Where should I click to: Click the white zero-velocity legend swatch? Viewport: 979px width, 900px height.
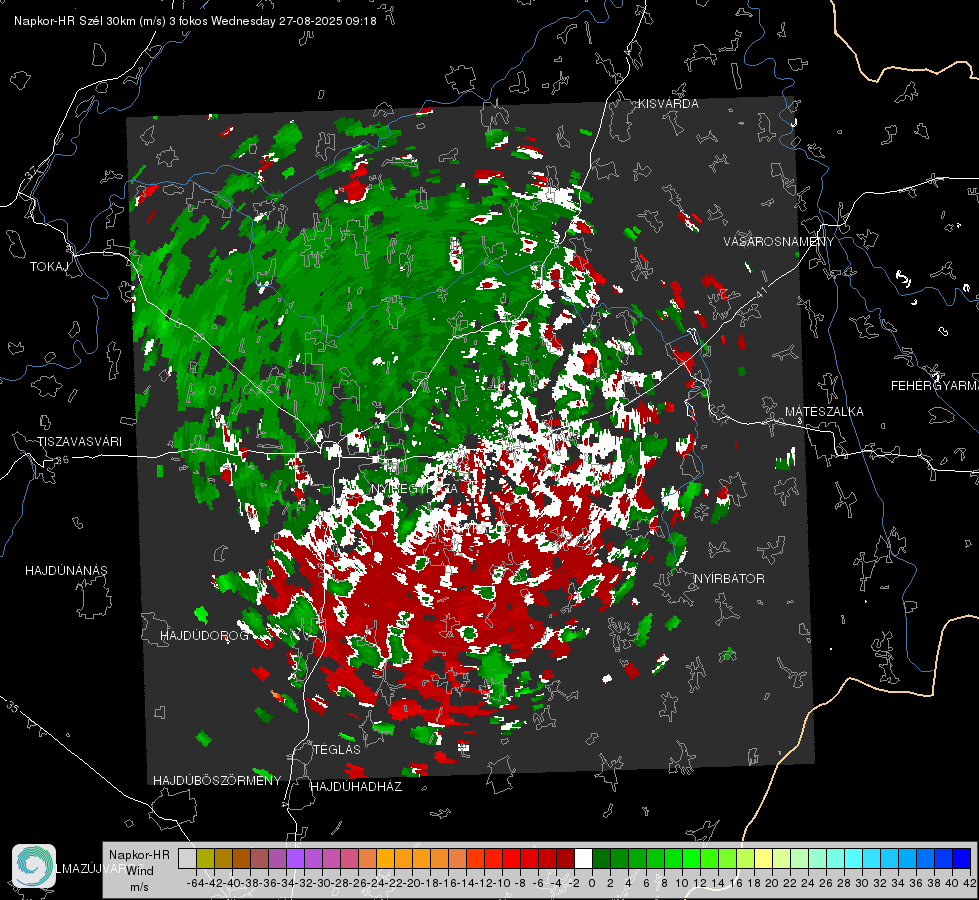click(x=583, y=858)
